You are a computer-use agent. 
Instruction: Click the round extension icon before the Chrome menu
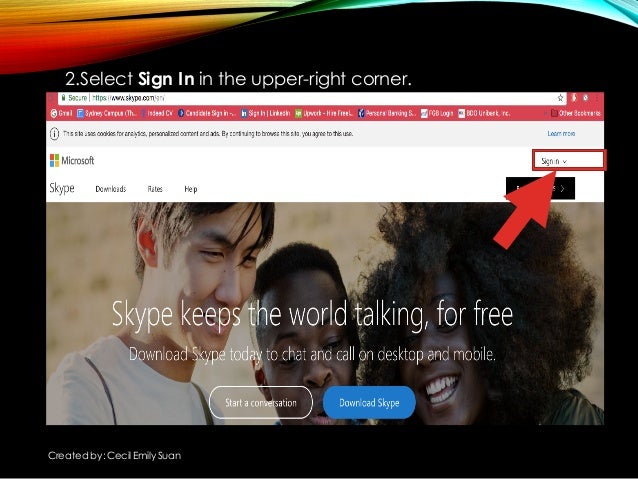(586, 98)
